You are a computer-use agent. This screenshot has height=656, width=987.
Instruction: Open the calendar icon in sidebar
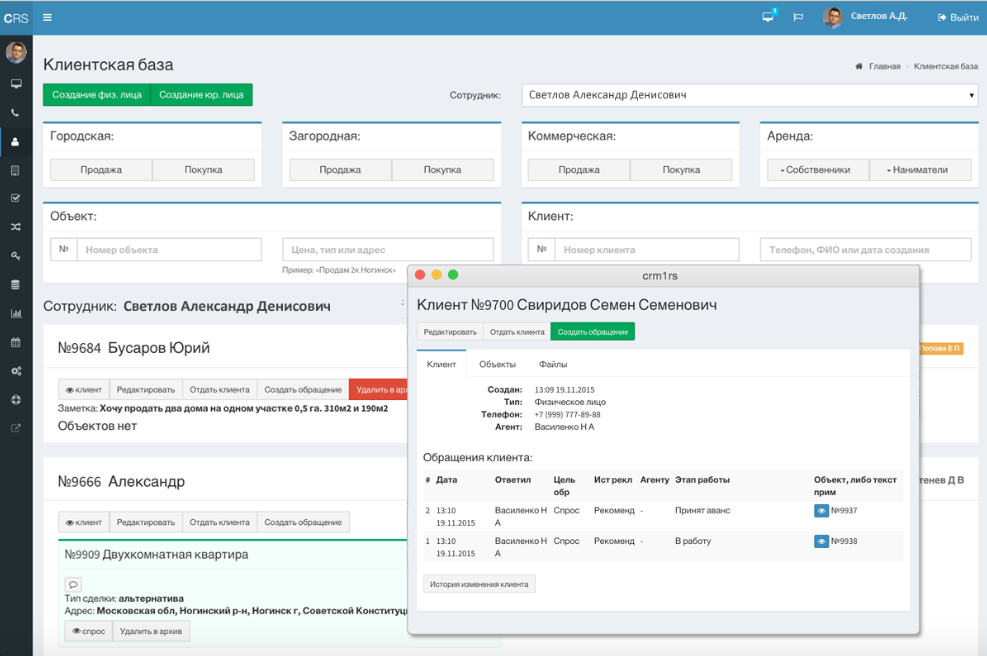tap(16, 342)
